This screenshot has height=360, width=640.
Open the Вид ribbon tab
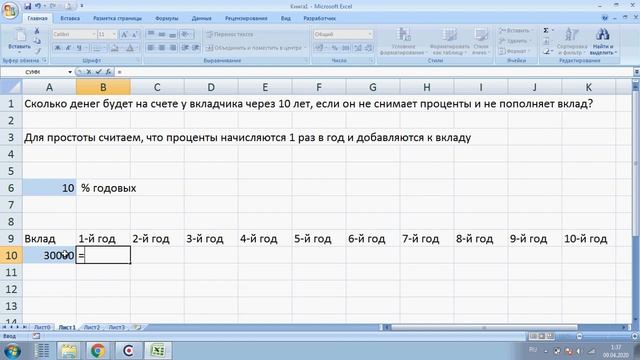coord(286,18)
